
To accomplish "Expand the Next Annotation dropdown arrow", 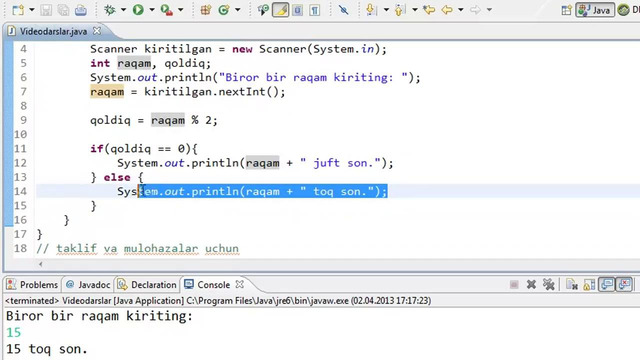I will pyautogui.click(x=386, y=10).
